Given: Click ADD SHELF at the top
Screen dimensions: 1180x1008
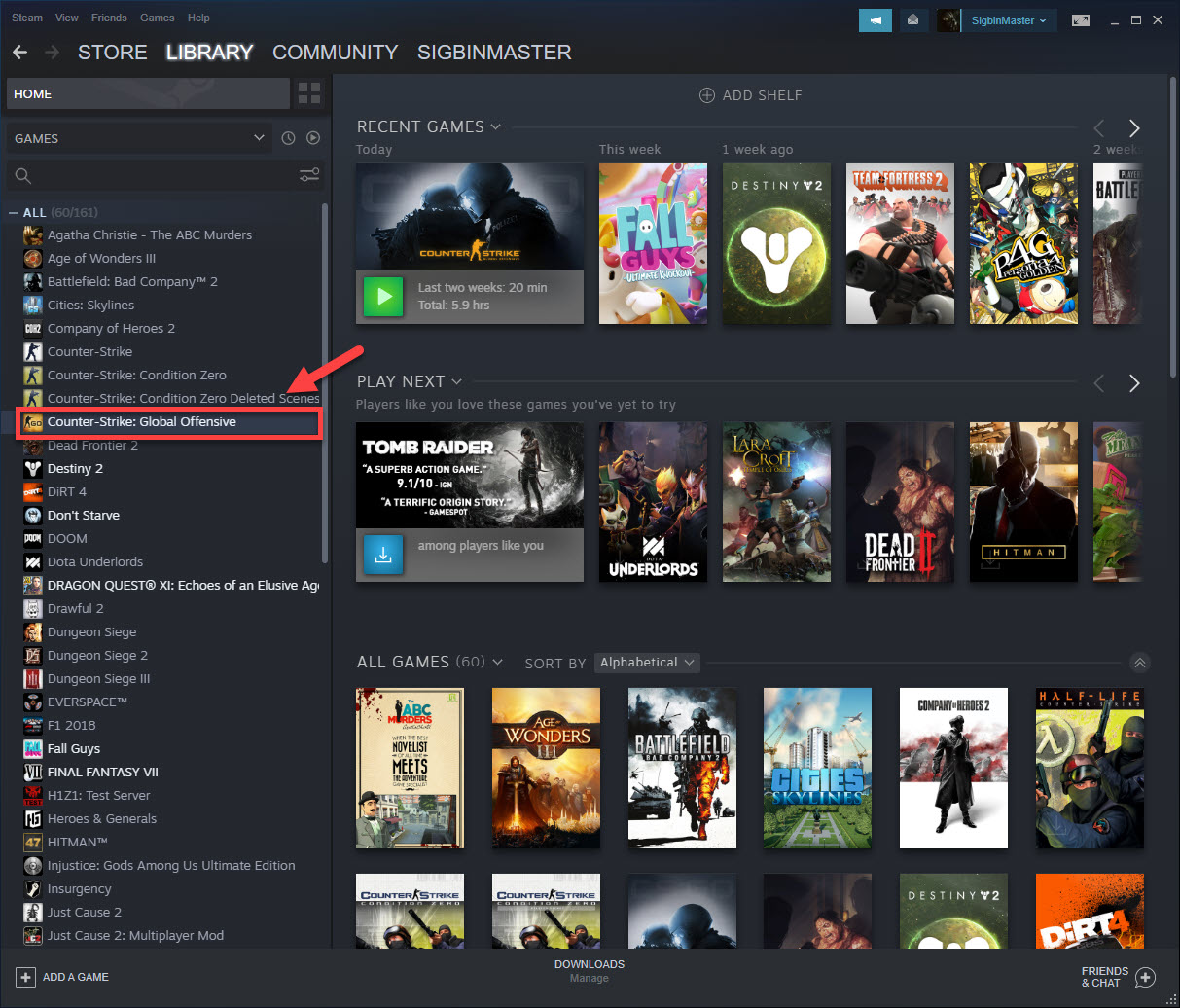Looking at the screenshot, I should tap(750, 94).
